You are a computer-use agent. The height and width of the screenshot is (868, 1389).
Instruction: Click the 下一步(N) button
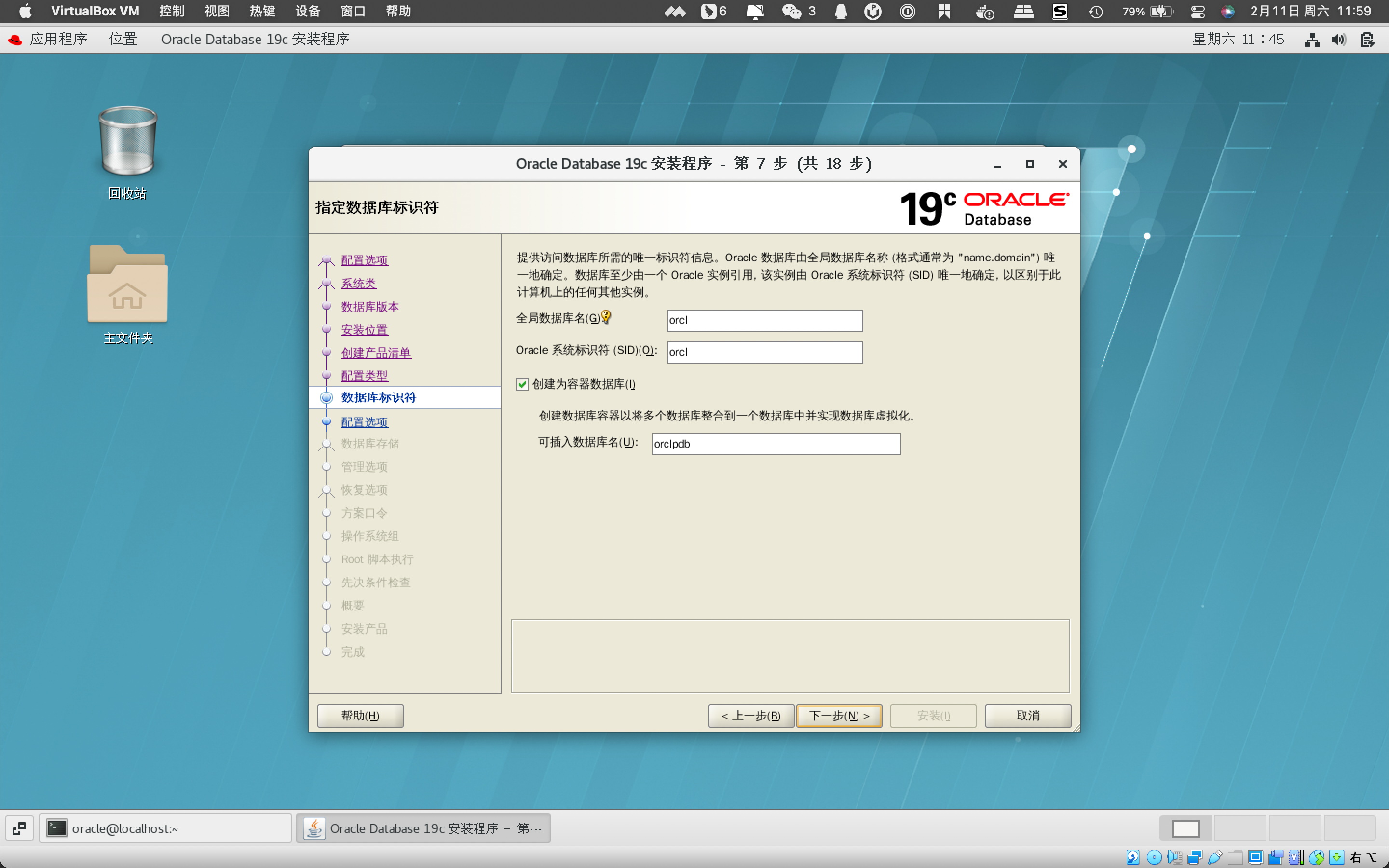[839, 715]
